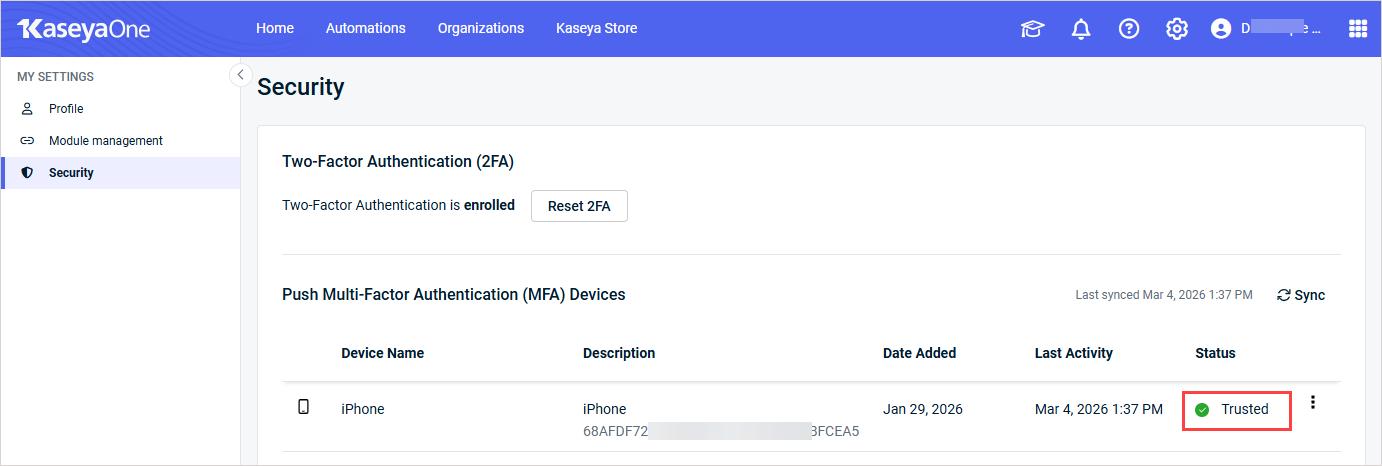The image size is (1382, 466).
Task: Select Profile in the sidebar
Action: coord(66,109)
